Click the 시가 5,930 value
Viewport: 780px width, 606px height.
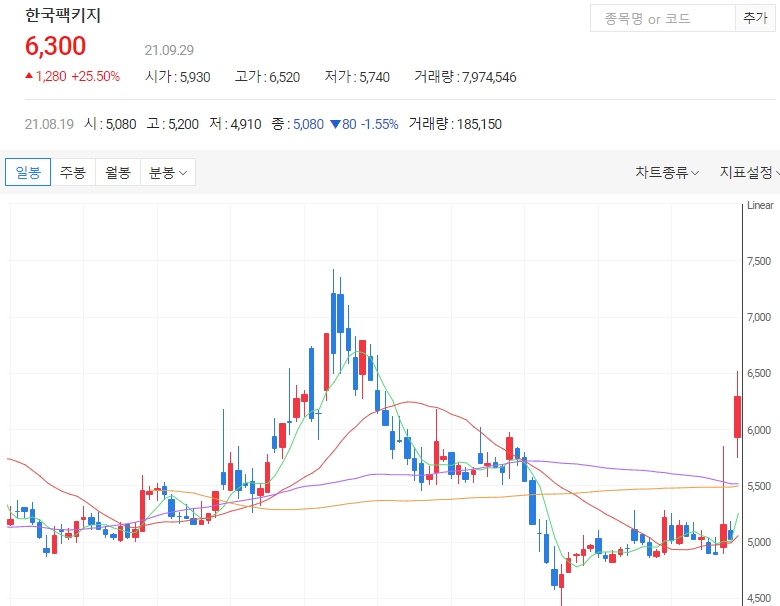pyautogui.click(x=178, y=77)
